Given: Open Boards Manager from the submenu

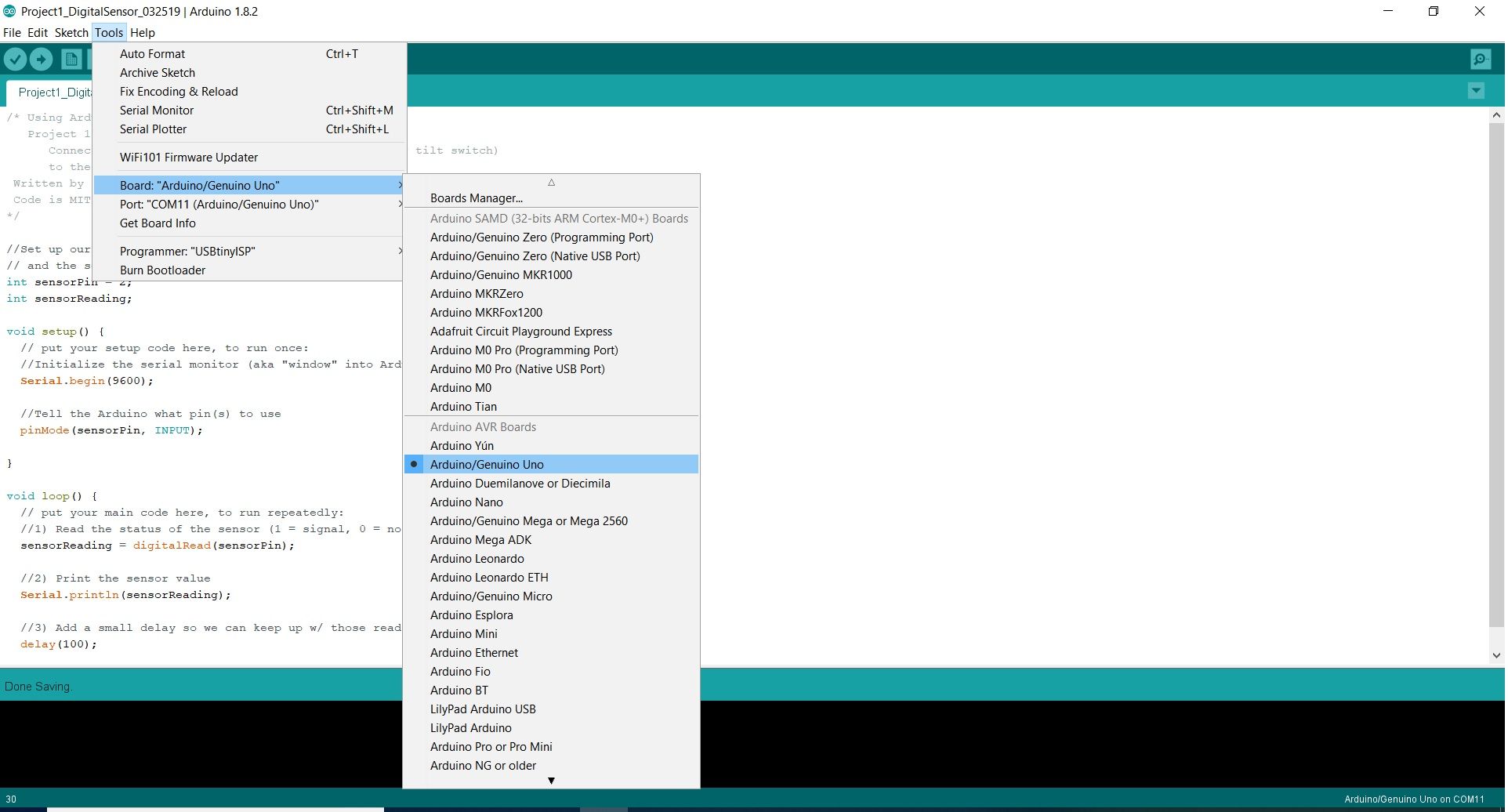Looking at the screenshot, I should click(476, 198).
